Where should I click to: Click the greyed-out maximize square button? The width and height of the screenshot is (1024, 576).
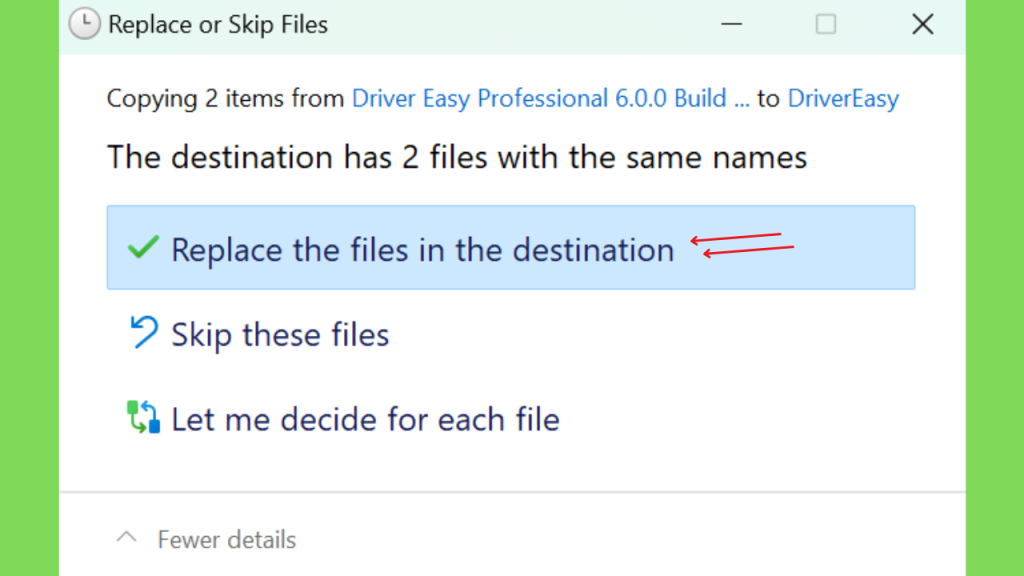point(825,25)
